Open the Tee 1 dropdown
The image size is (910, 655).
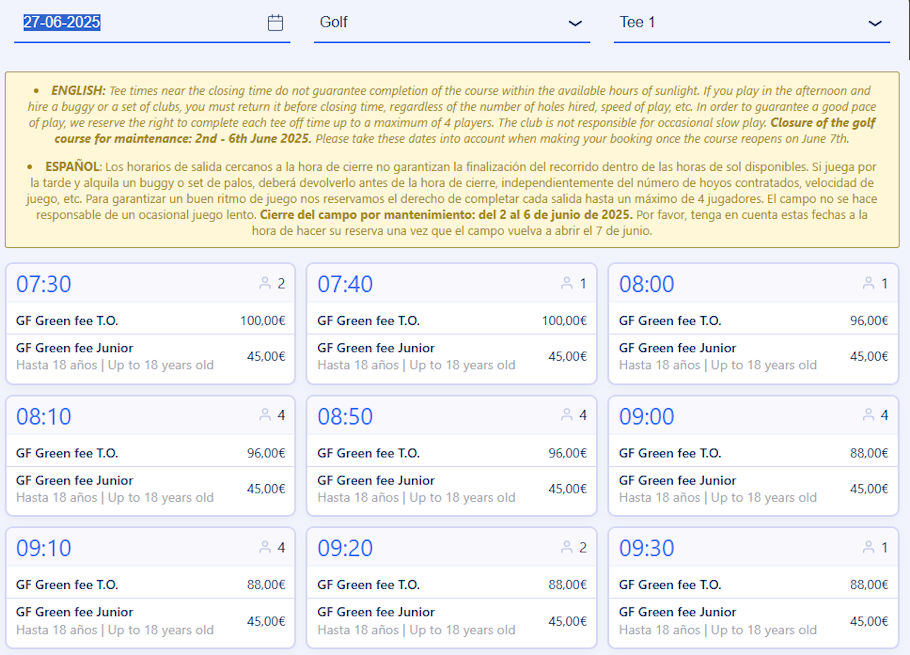coord(751,22)
